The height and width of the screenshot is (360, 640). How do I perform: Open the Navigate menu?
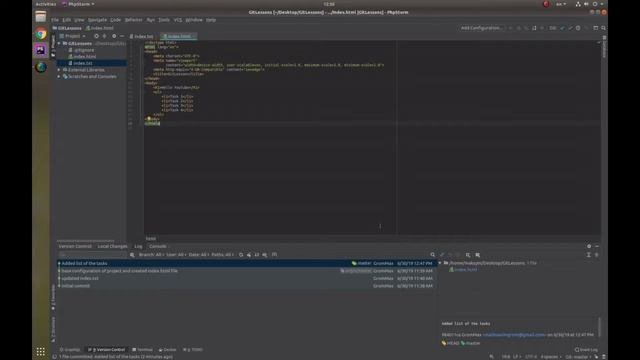point(97,20)
